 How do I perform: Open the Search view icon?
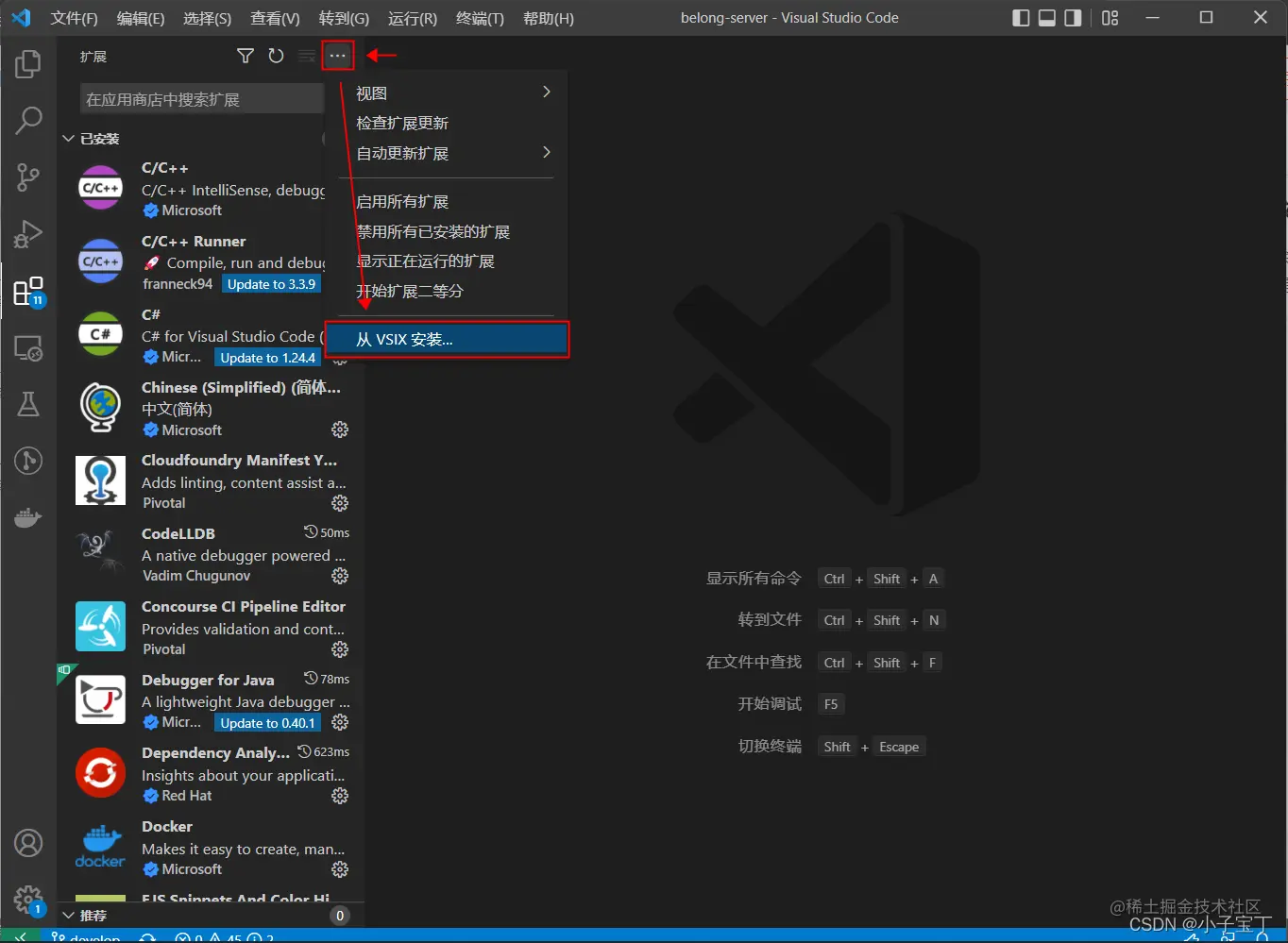coord(28,120)
